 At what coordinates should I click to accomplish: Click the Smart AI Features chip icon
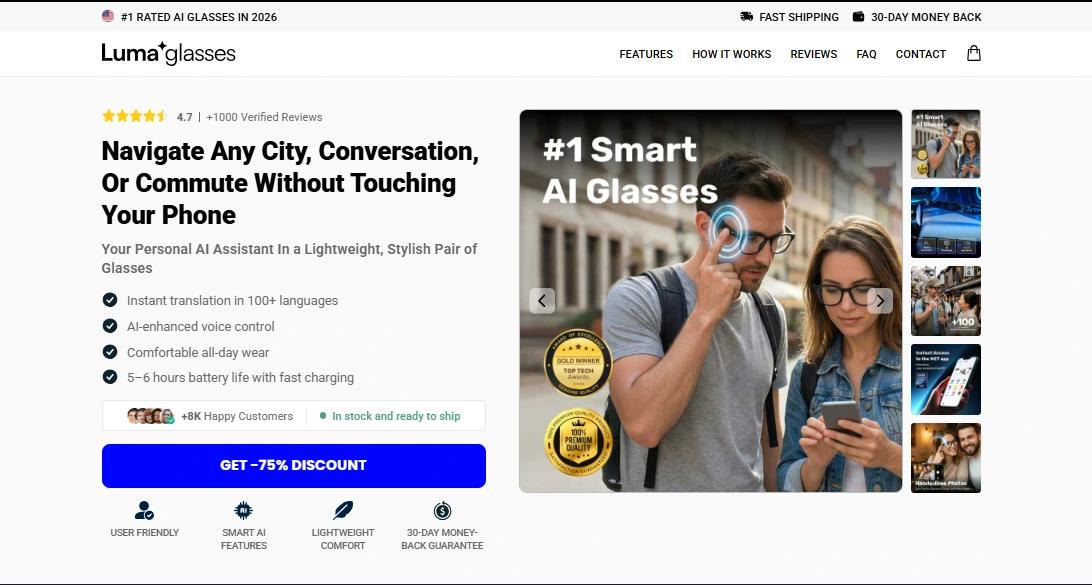tap(243, 510)
